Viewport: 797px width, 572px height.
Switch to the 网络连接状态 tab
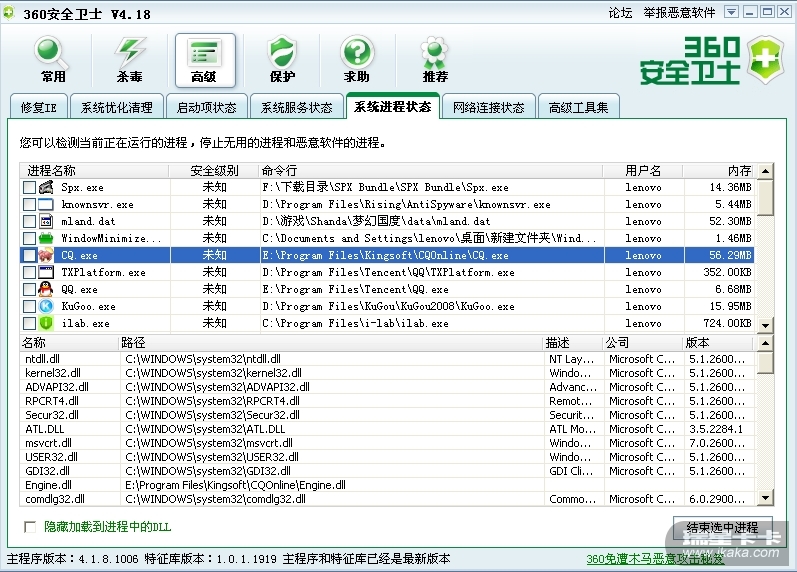[489, 107]
